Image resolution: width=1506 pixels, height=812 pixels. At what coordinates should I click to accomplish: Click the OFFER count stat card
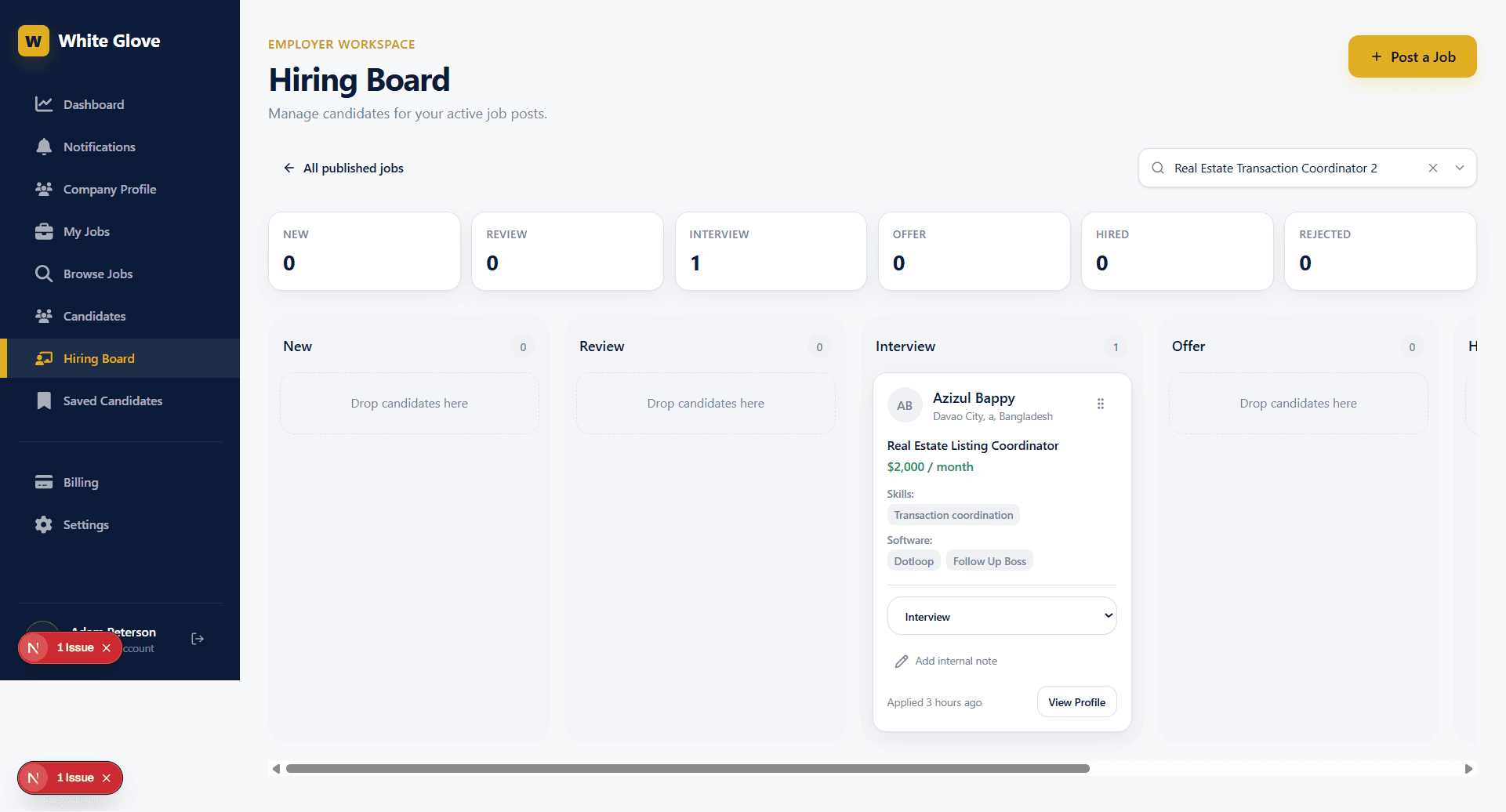click(974, 251)
